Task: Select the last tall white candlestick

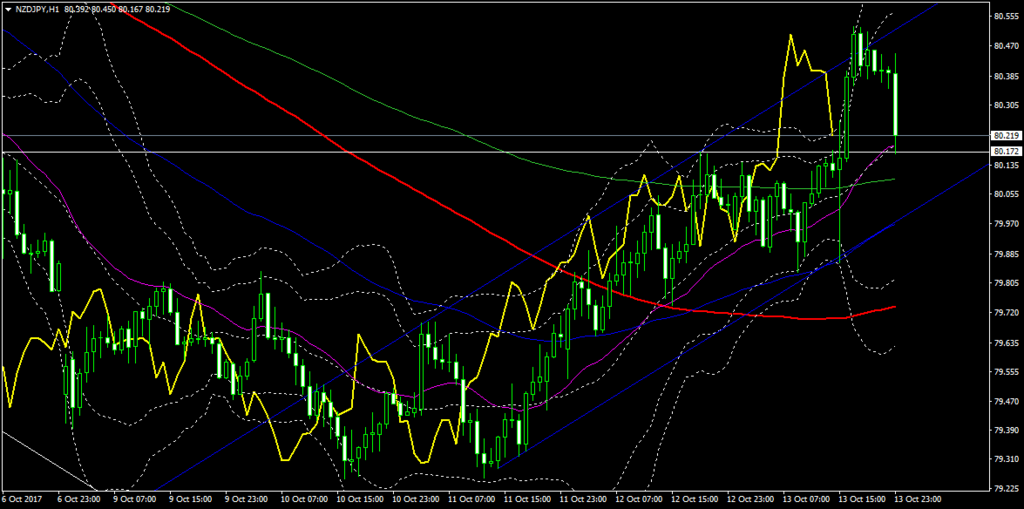Action: (x=895, y=105)
